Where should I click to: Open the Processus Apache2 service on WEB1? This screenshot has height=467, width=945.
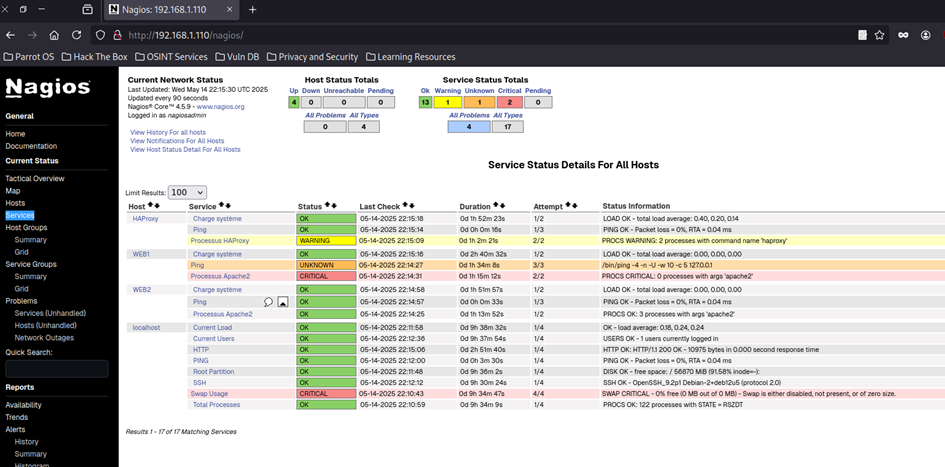point(221,276)
